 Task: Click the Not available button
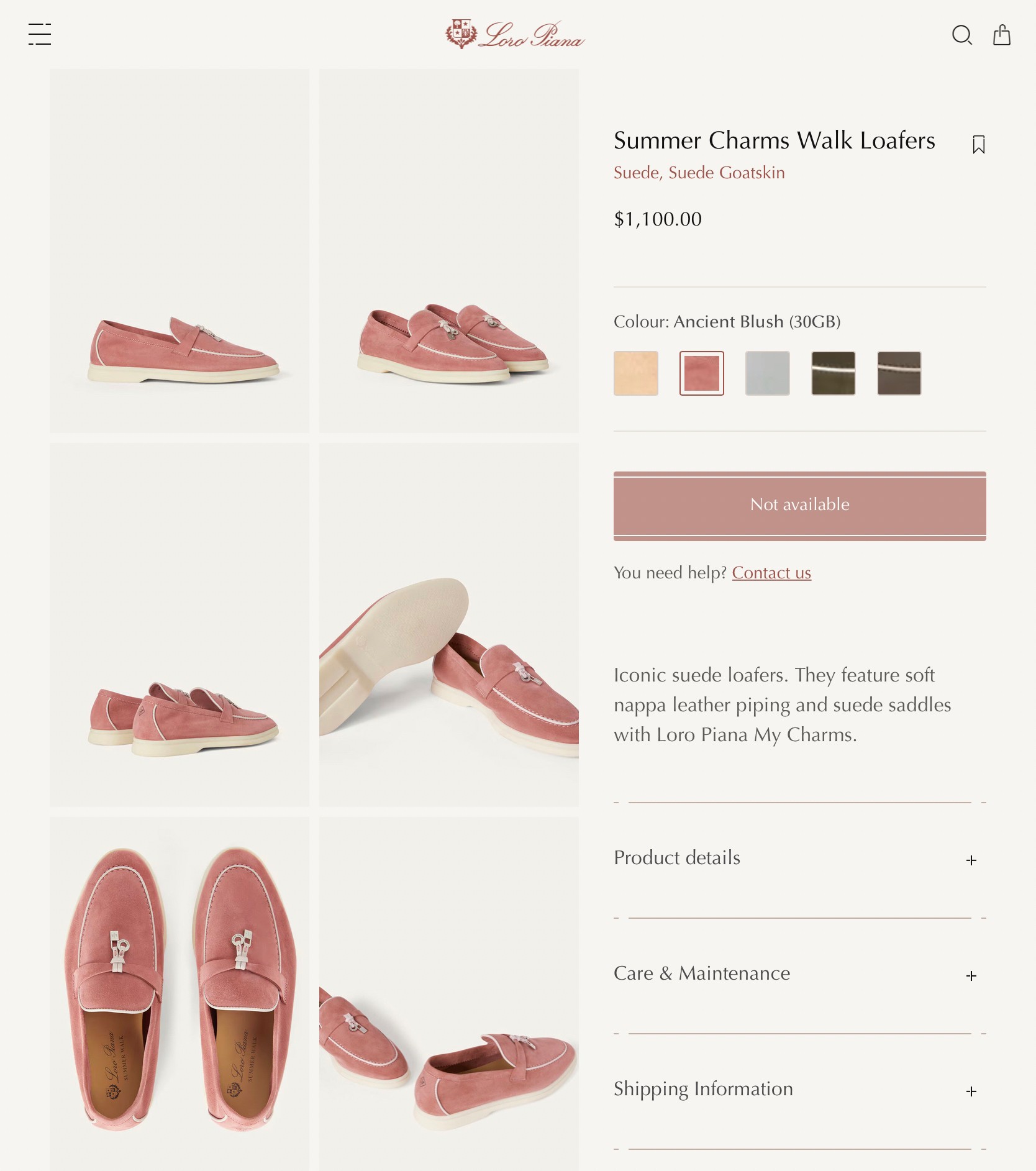800,504
